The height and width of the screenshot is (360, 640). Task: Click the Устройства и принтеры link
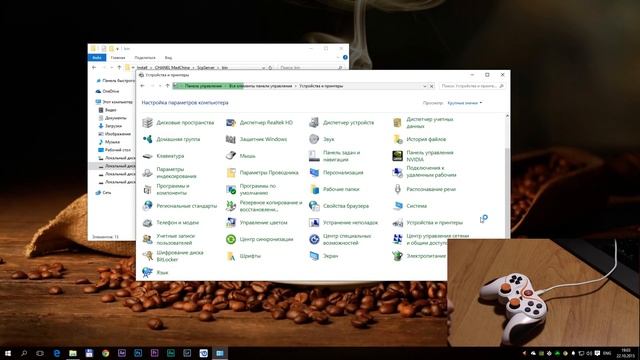434,222
